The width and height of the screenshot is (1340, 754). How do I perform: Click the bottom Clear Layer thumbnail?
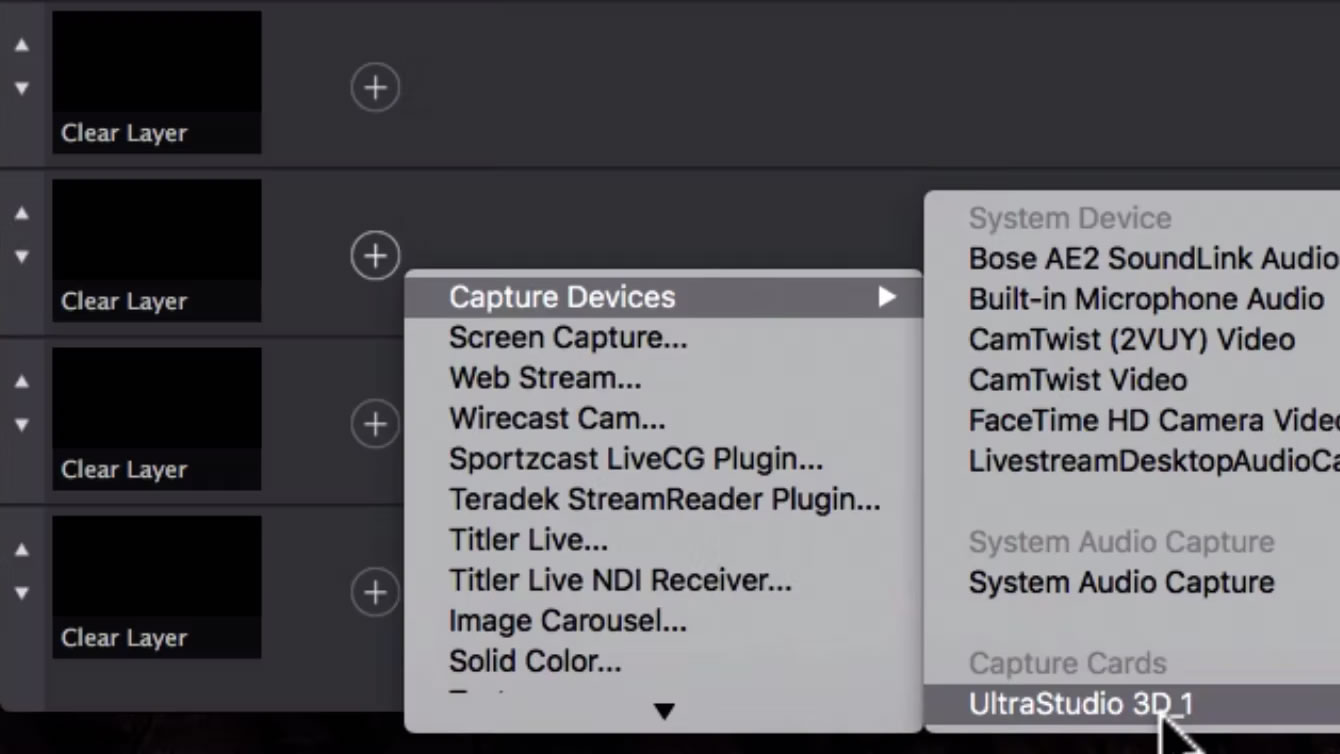pyautogui.click(x=157, y=587)
